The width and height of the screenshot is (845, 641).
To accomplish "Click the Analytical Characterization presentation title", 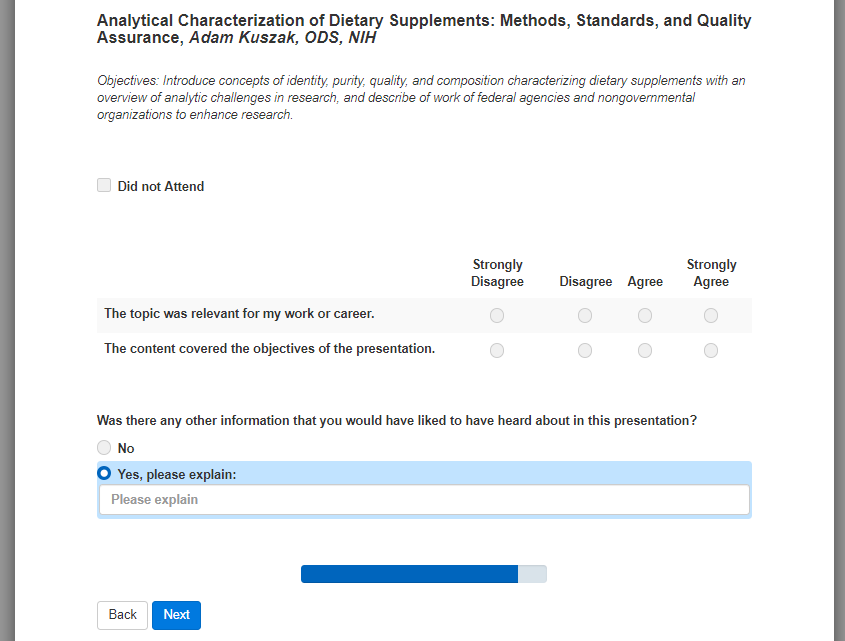I will tap(424, 29).
